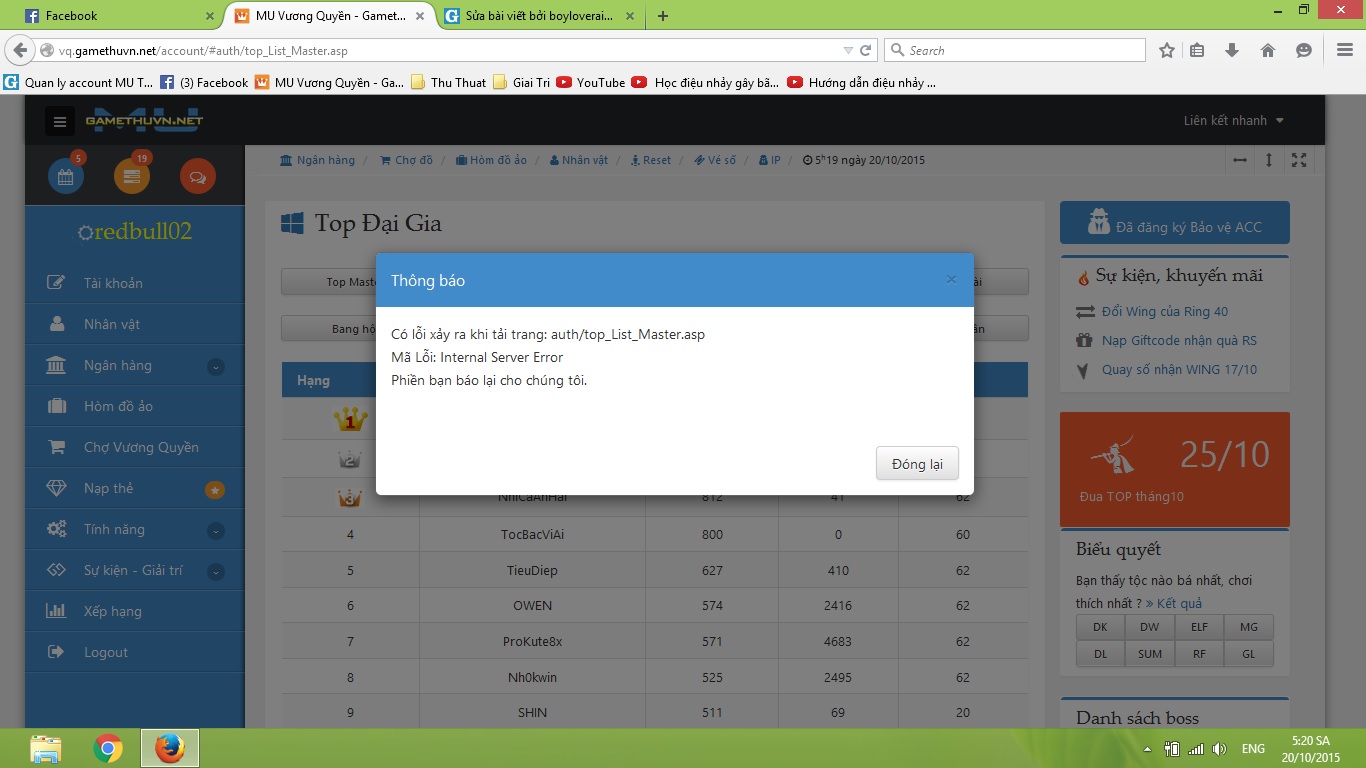Vote for the ELF class option

[1199, 627]
